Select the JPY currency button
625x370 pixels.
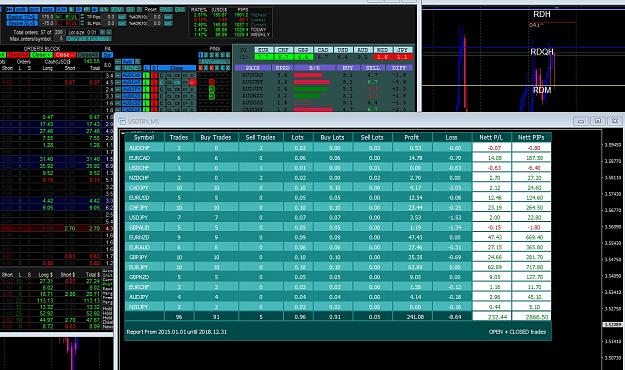(403, 50)
